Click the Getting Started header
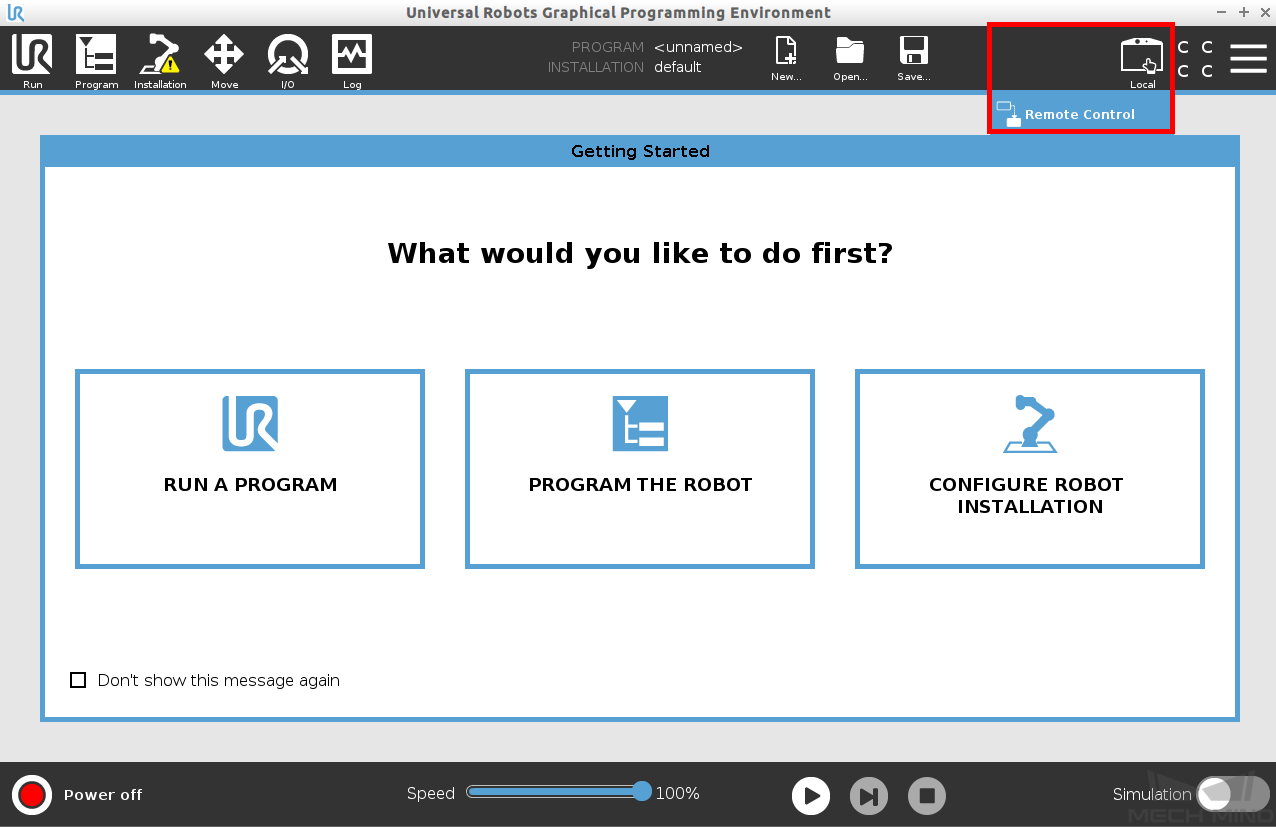The width and height of the screenshot is (1276, 827). coord(640,151)
